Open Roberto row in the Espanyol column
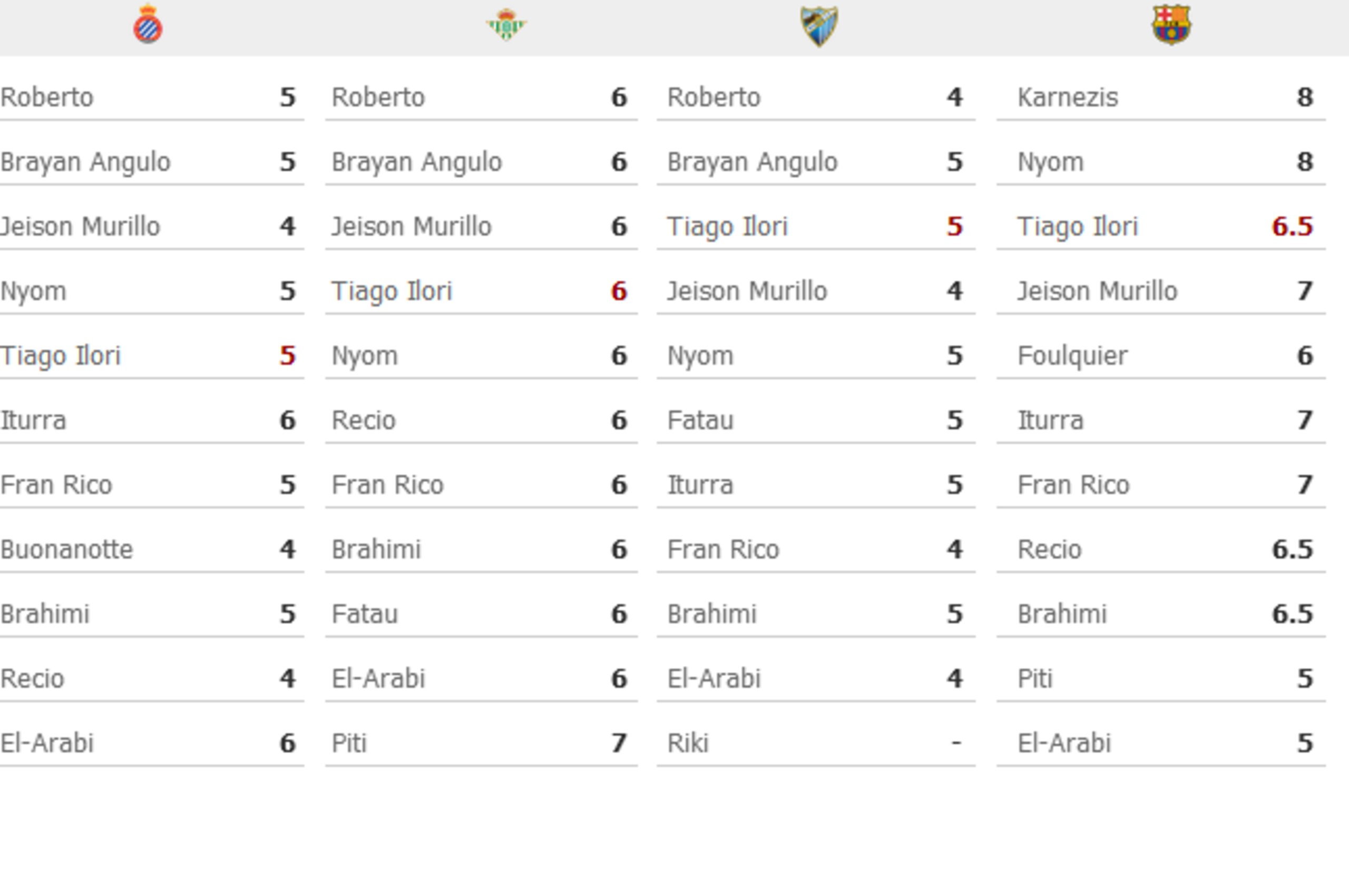 151,97
